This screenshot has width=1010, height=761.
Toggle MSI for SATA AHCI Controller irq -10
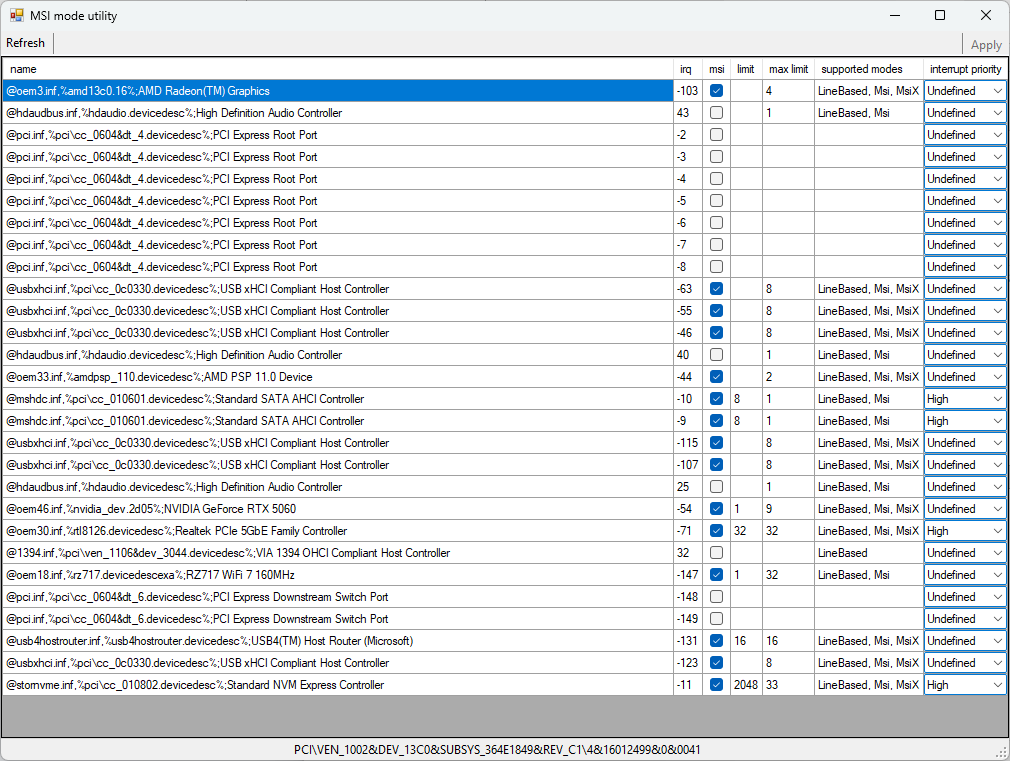[716, 399]
